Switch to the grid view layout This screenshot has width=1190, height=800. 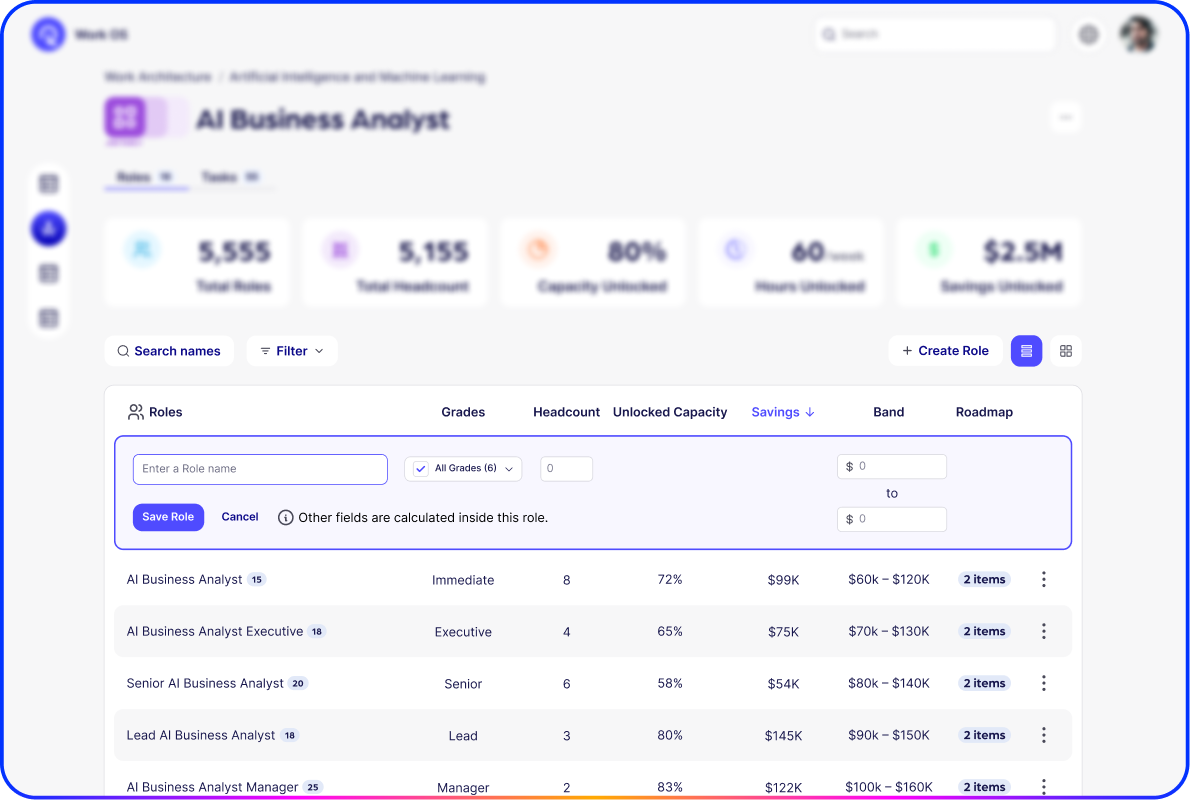point(1065,351)
